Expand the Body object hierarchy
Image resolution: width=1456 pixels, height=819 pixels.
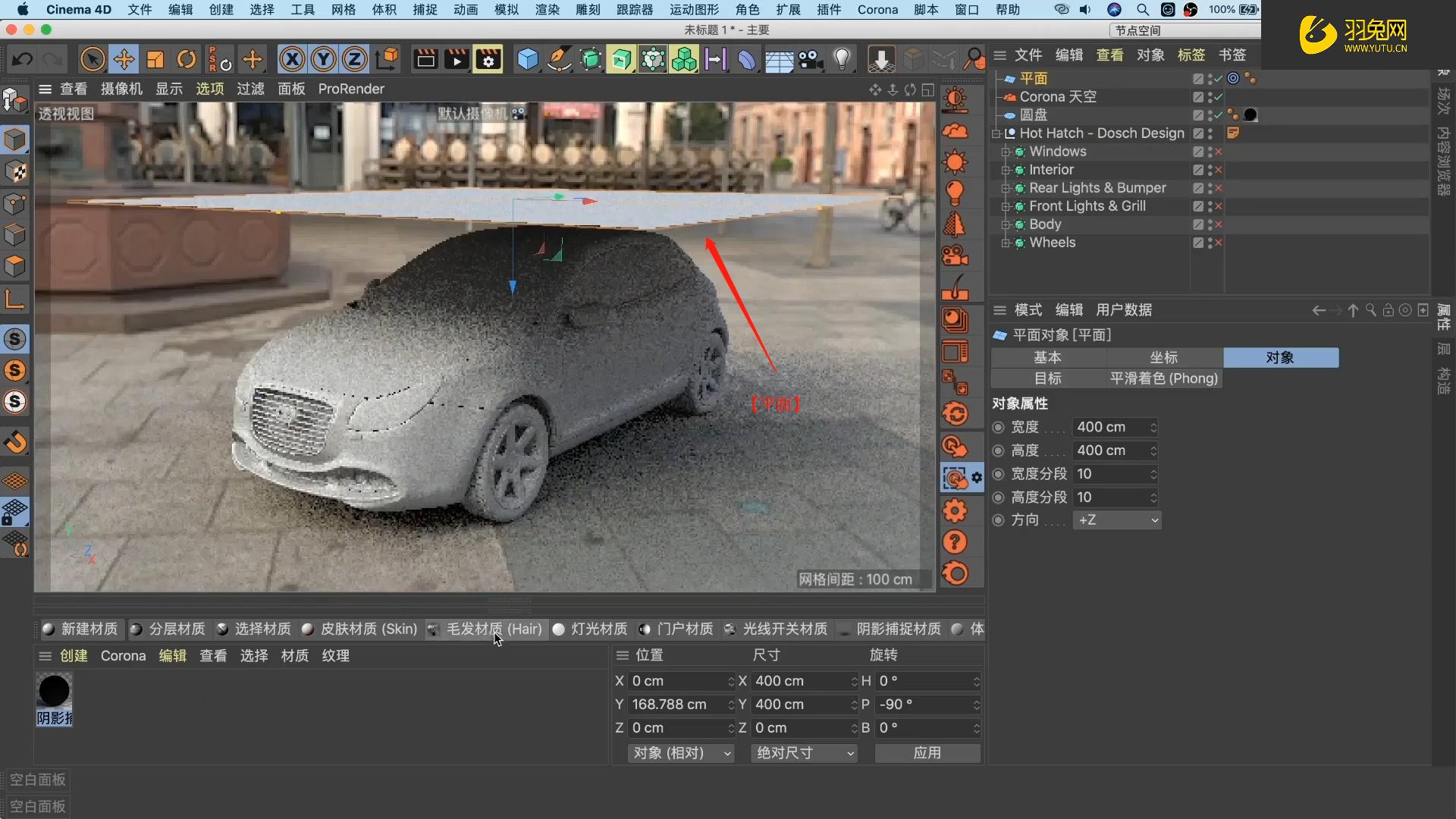pos(1006,224)
